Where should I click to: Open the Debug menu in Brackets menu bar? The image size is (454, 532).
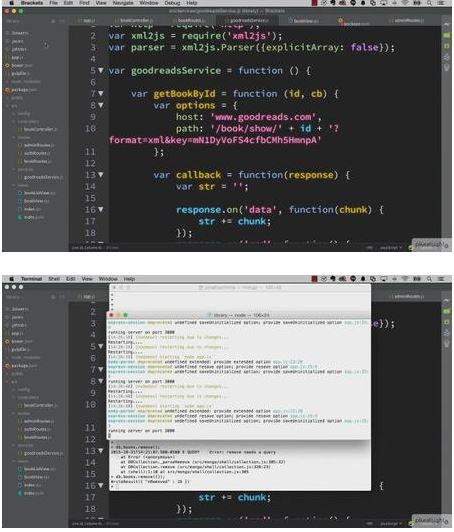coord(172,3)
